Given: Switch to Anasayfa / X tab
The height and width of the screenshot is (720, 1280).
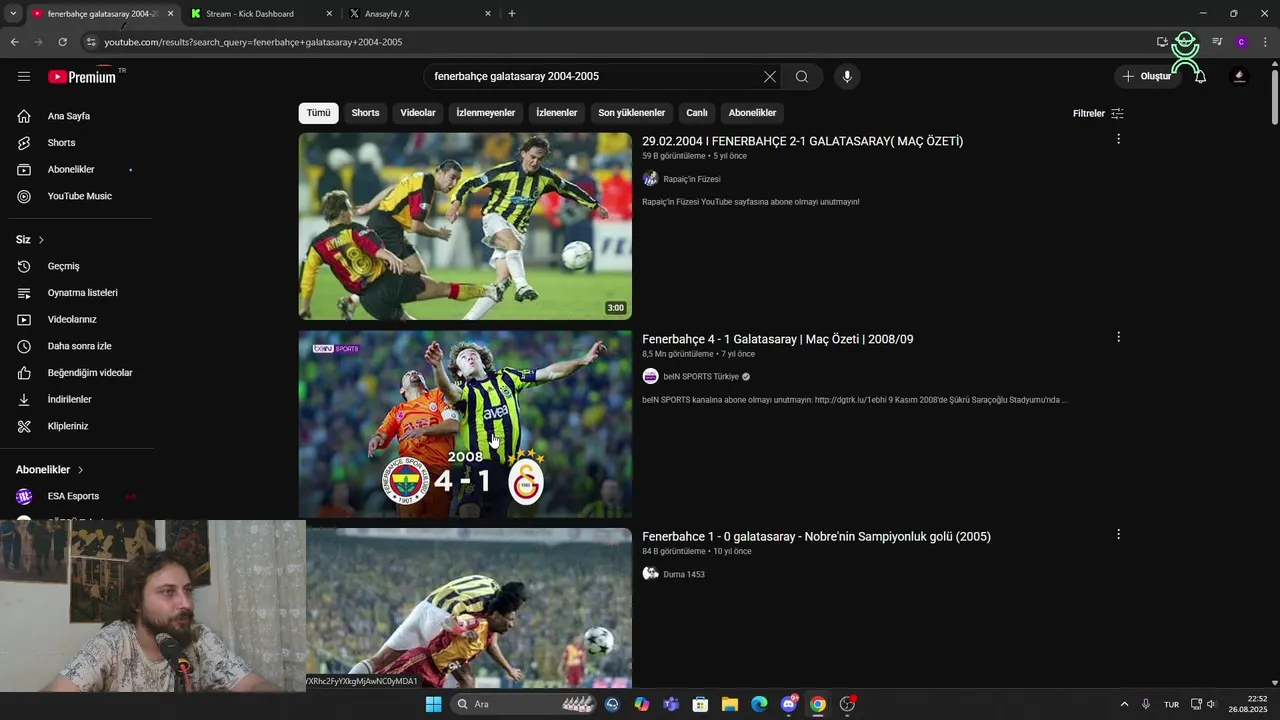Looking at the screenshot, I should (x=420, y=13).
